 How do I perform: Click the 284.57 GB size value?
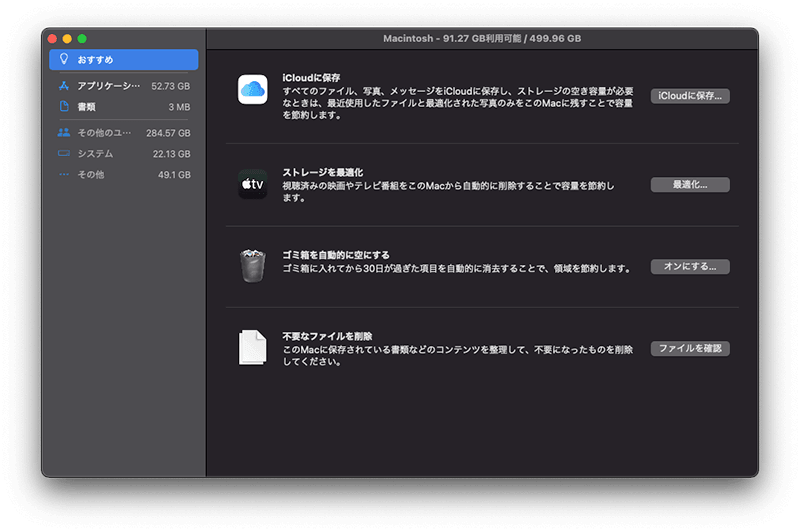(168, 133)
